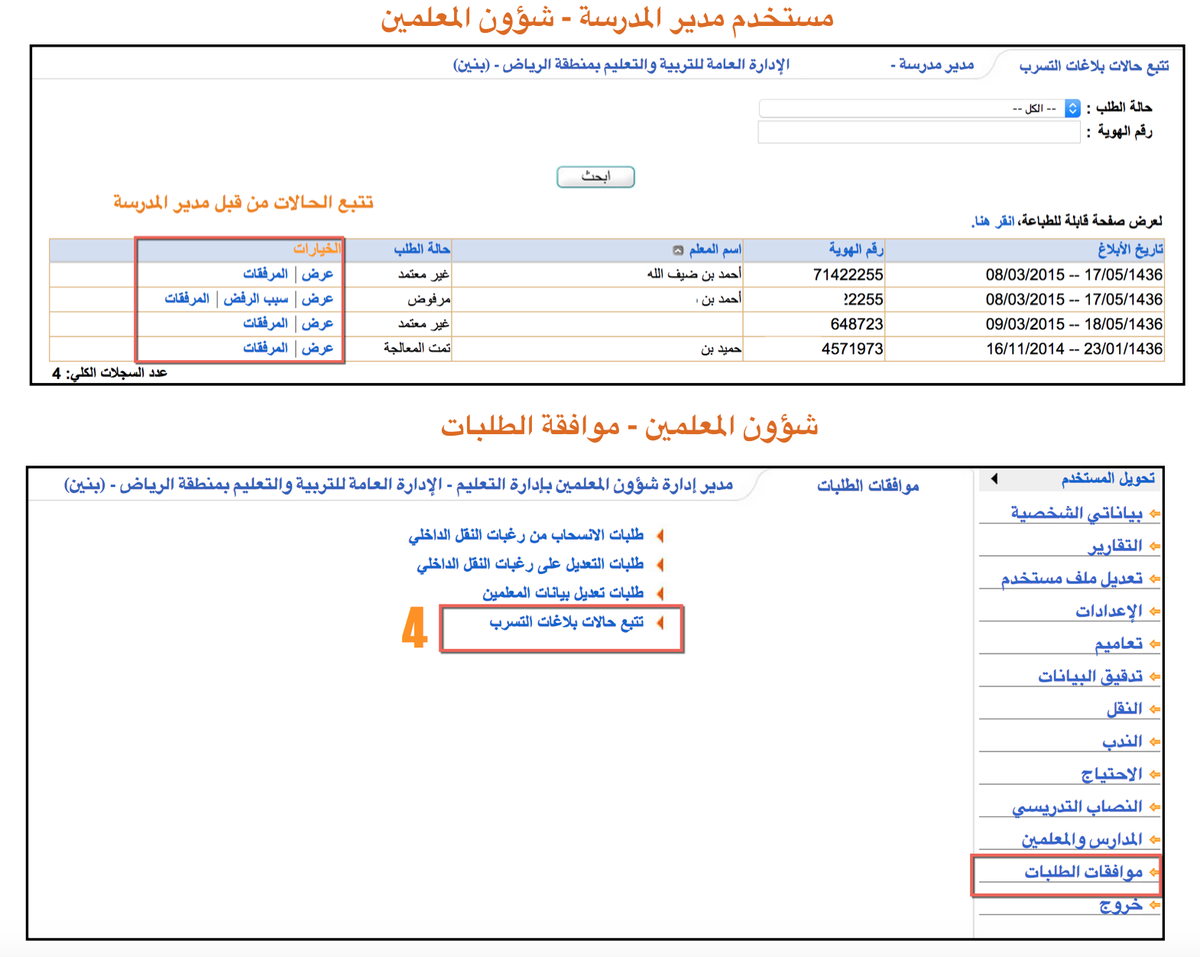Open المرفقات for ID 648723 row
1200x957 pixels.
point(266,324)
